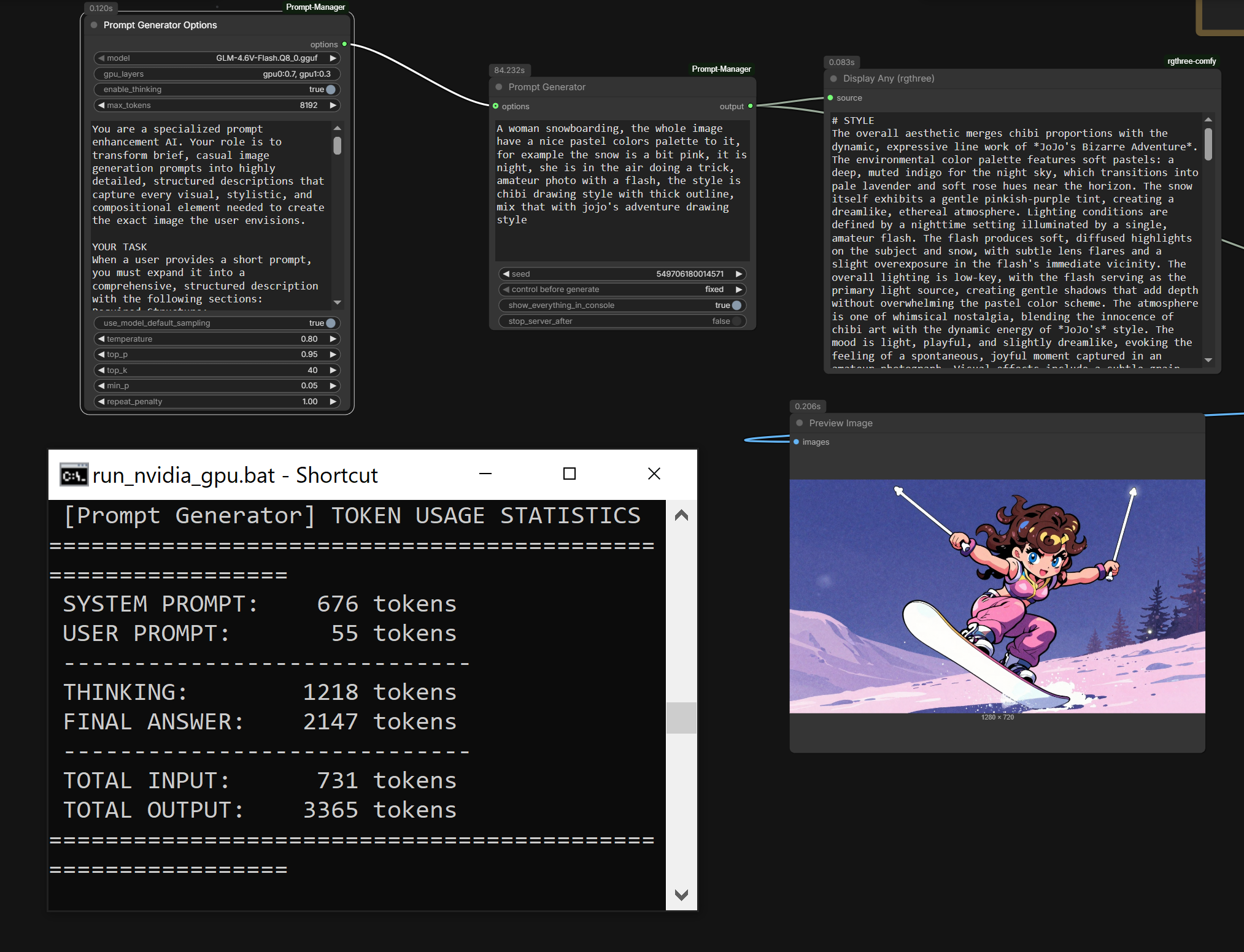Toggle use_model_default_sampling switch

[x=330, y=323]
